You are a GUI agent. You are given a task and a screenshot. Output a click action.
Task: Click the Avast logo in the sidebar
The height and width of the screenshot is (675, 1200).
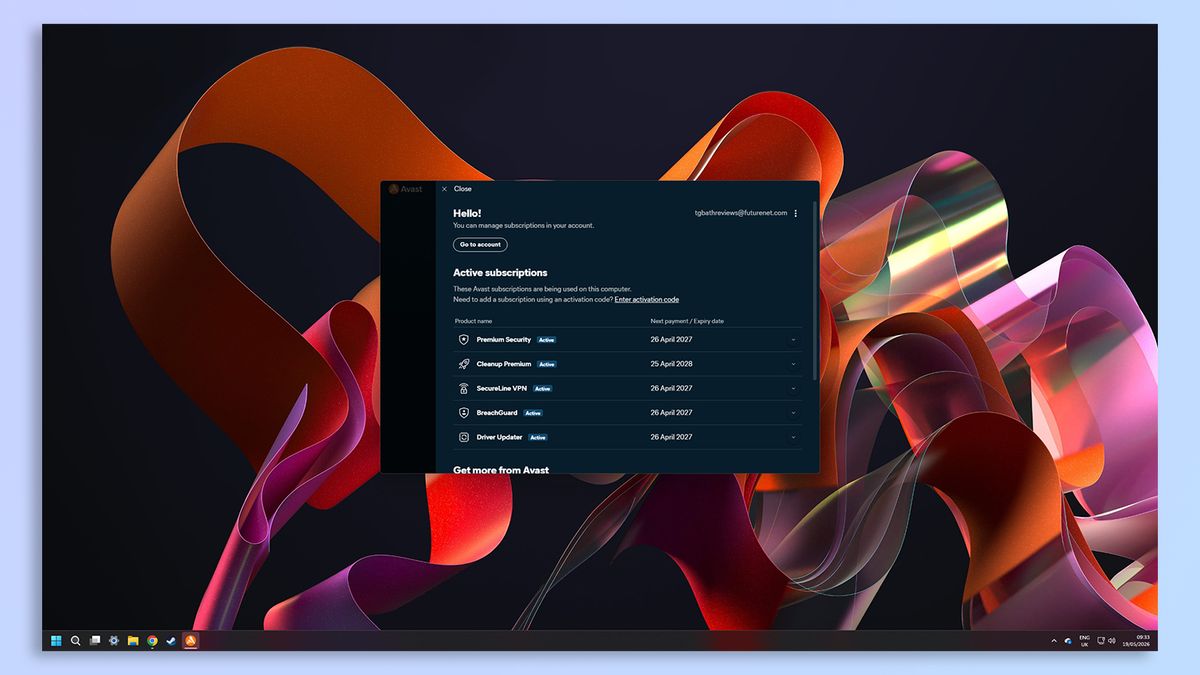point(406,189)
